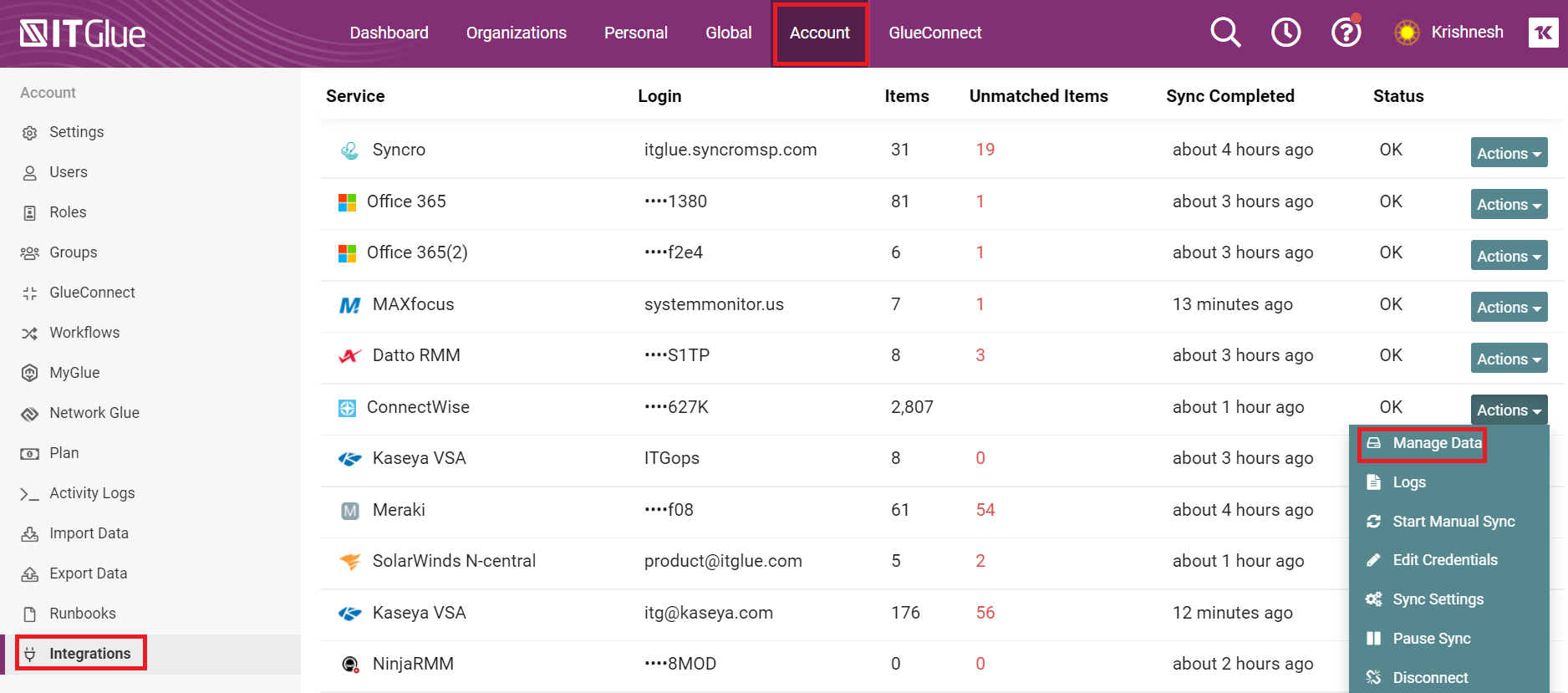Viewport: 1568px width, 693px height.
Task: Open Actions dropdown for MAXfocus row
Action: pos(1509,308)
